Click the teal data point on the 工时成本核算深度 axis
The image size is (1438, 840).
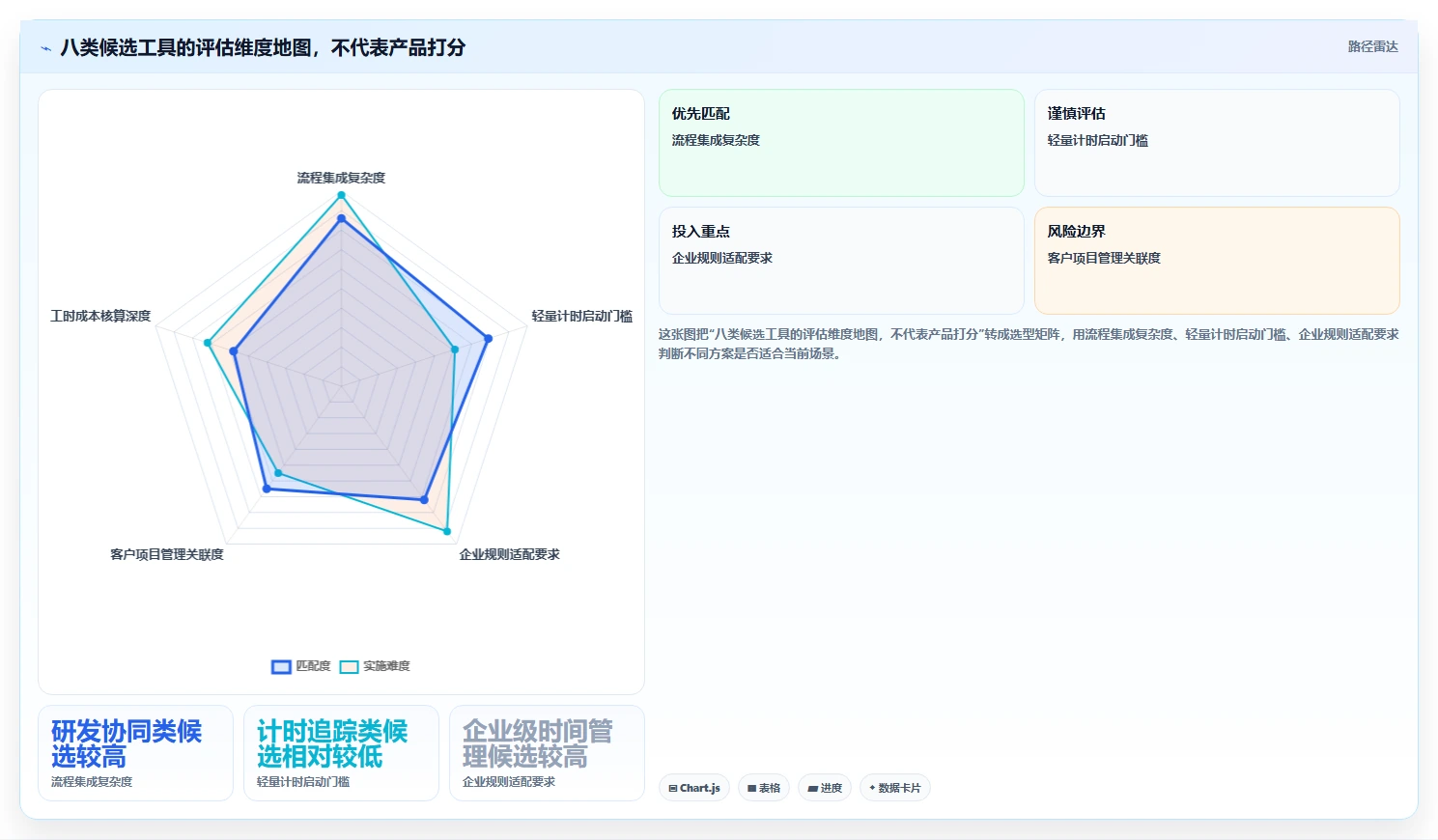click(208, 343)
